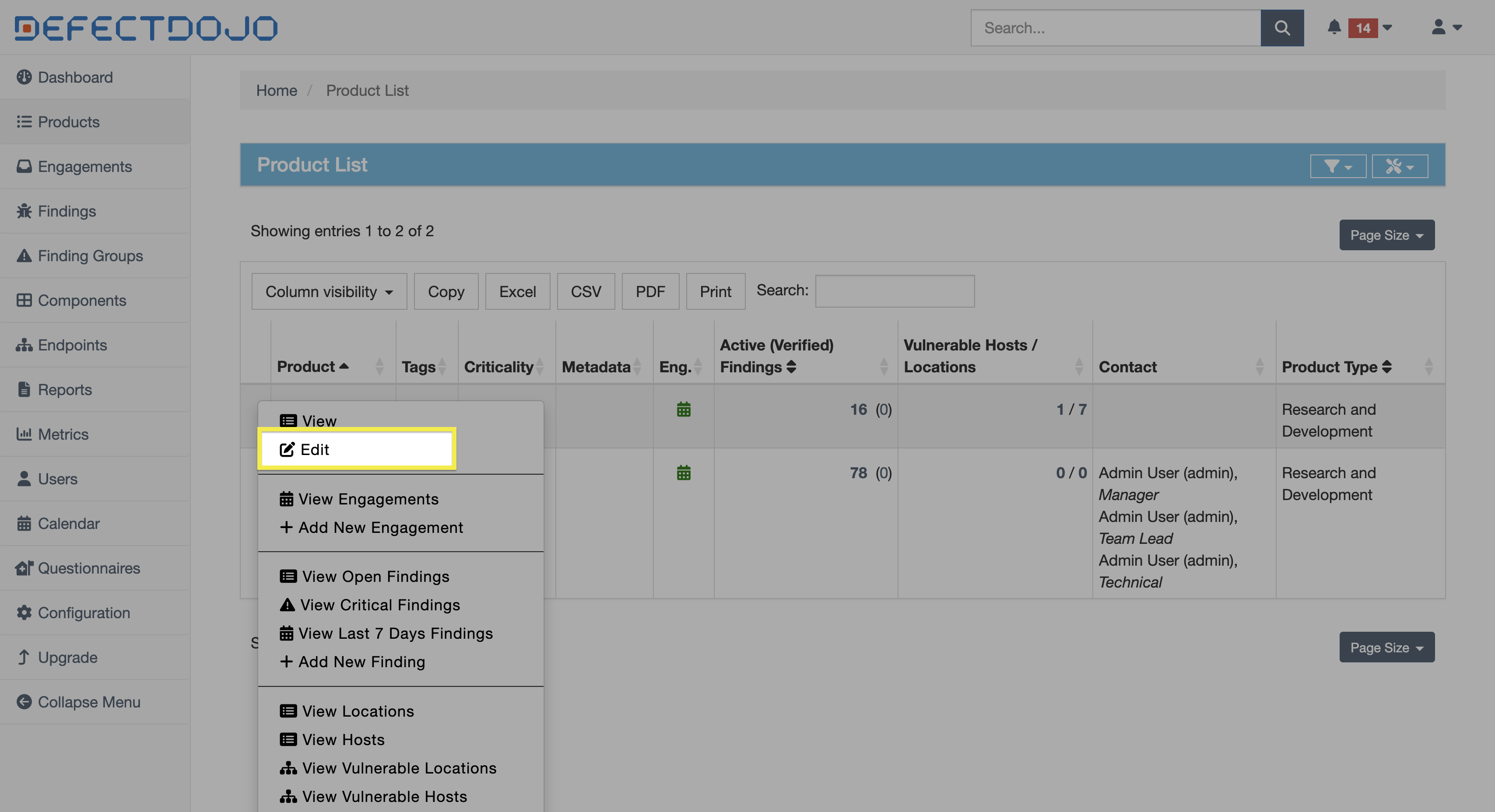The width and height of the screenshot is (1495, 812).
Task: Export the table as PDF
Action: coord(651,291)
